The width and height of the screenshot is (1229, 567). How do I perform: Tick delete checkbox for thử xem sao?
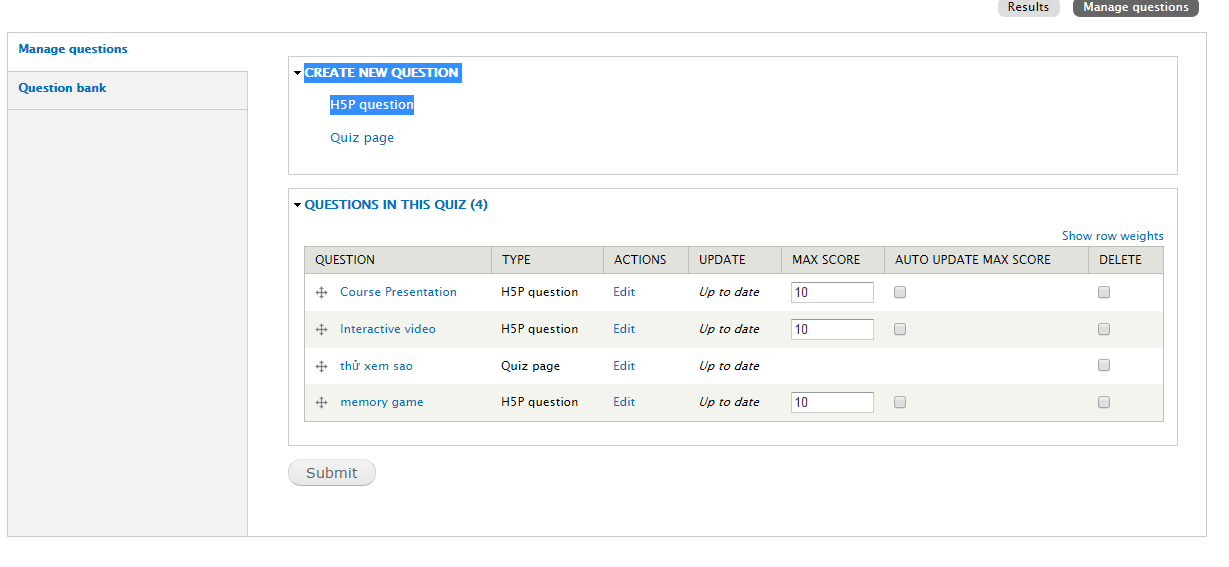tap(1104, 366)
